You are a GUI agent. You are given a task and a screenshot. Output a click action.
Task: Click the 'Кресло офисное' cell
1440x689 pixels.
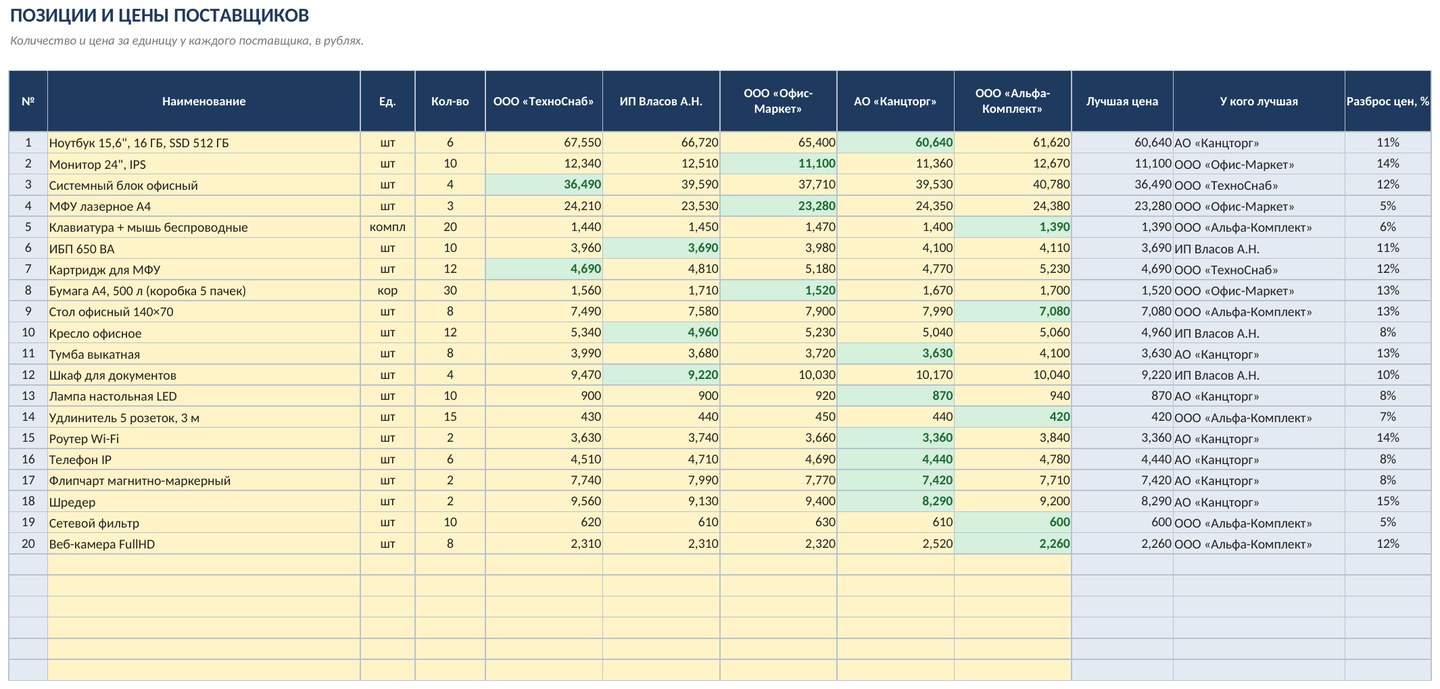tap(204, 333)
